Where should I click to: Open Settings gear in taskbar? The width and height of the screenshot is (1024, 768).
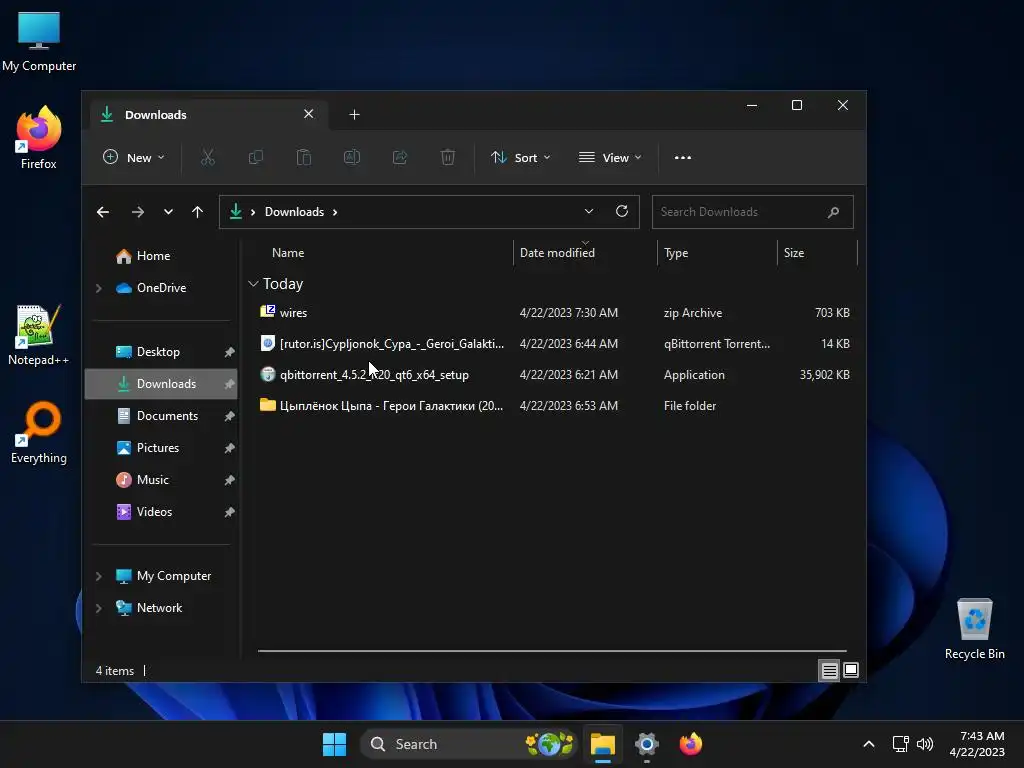click(x=647, y=744)
